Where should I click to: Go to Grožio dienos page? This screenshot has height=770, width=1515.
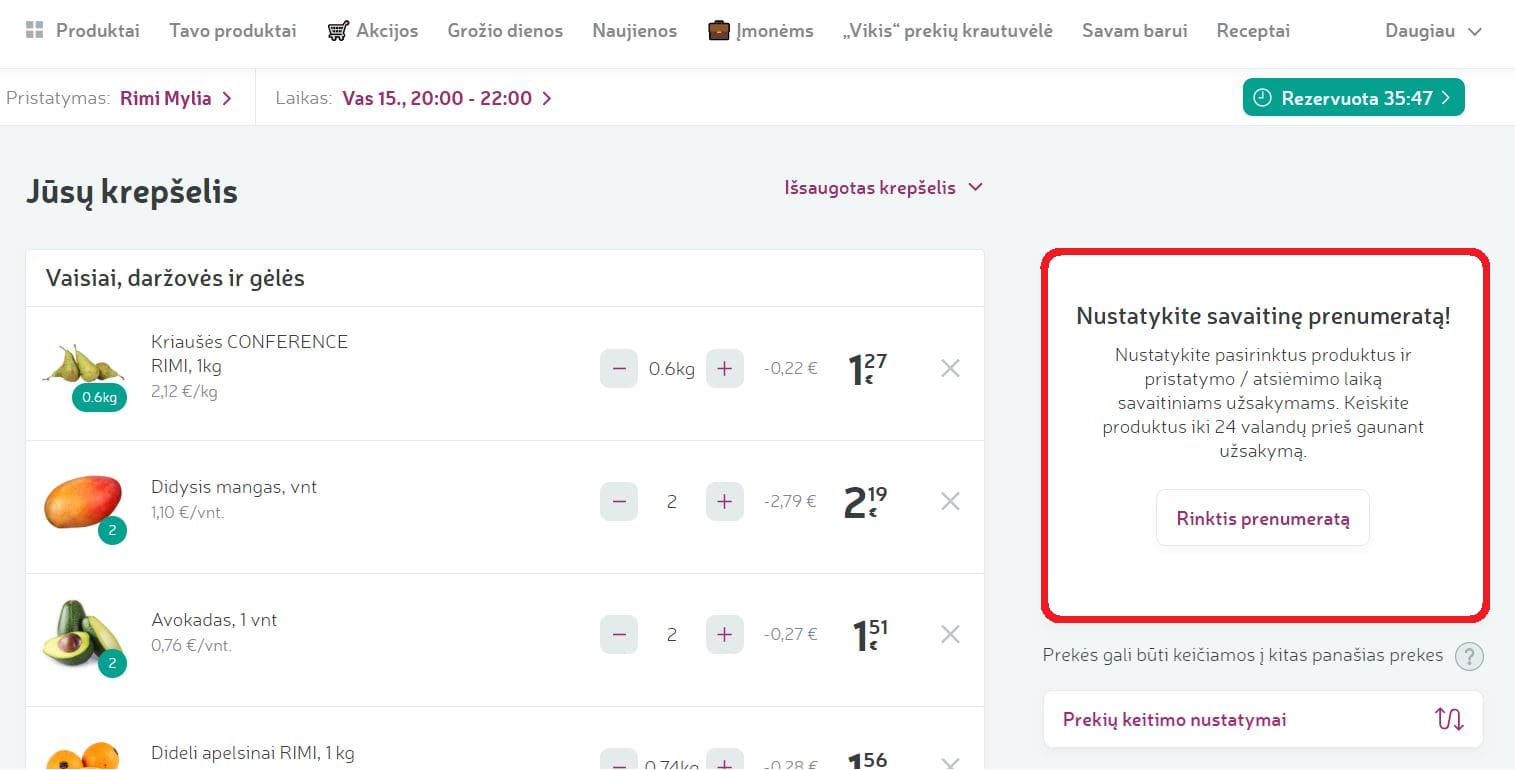point(505,31)
